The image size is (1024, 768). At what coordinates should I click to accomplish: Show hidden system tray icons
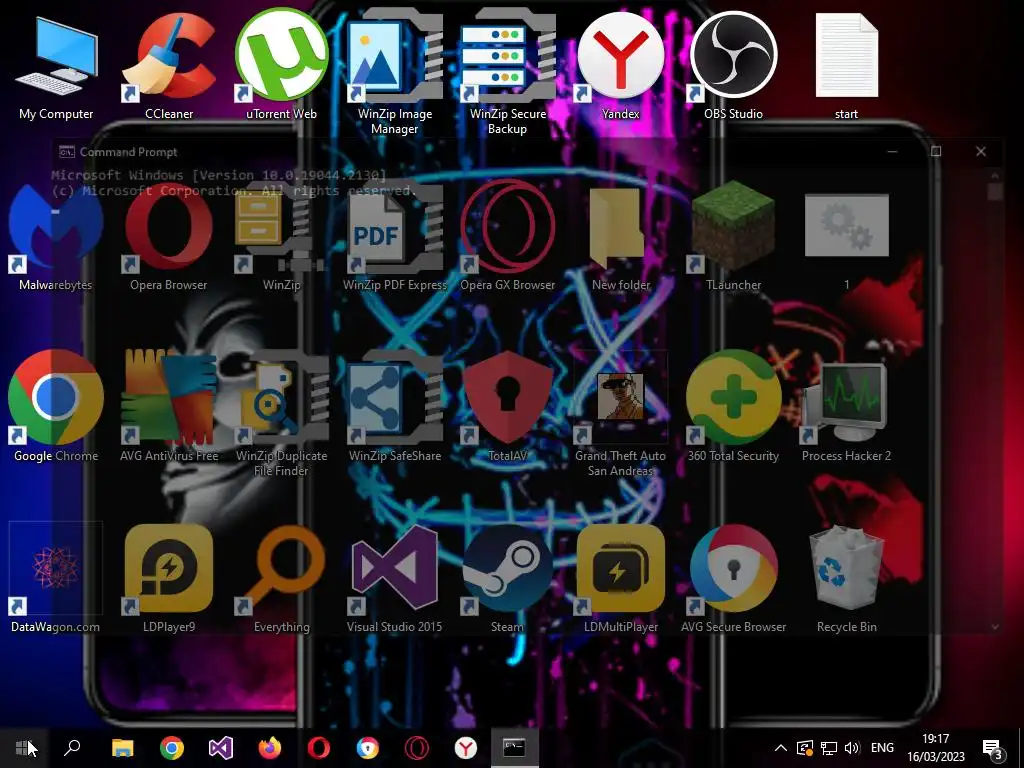(x=781, y=748)
